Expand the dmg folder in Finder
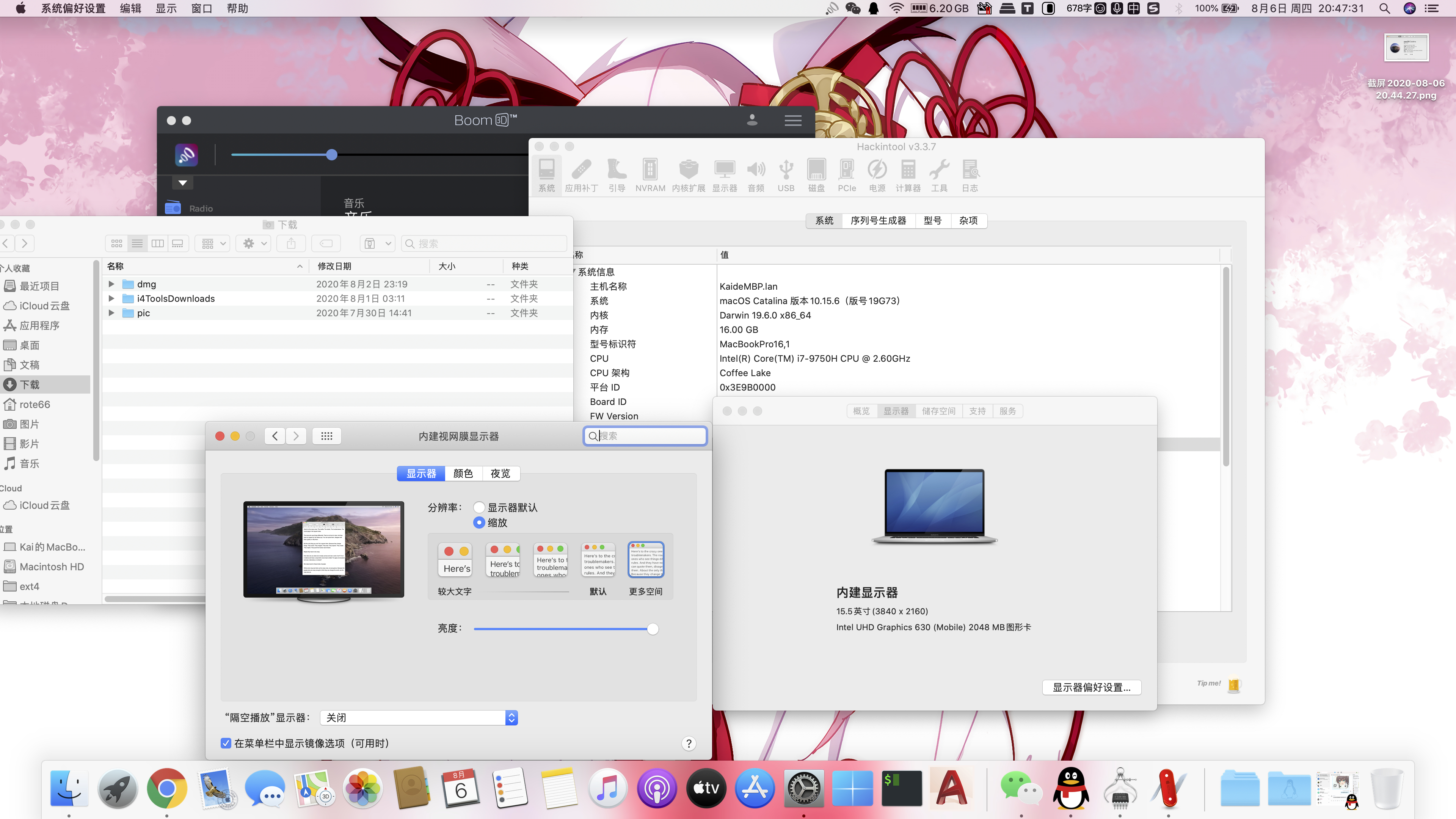 (111, 284)
